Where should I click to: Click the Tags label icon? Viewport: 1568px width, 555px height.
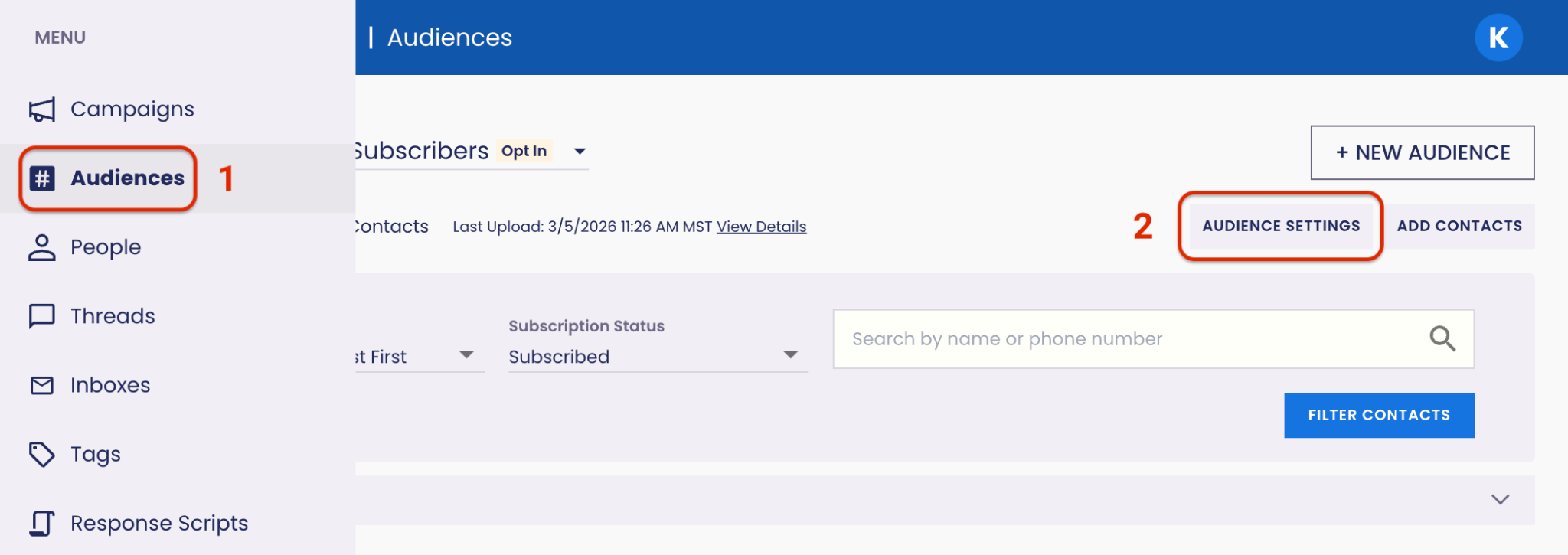[x=42, y=454]
